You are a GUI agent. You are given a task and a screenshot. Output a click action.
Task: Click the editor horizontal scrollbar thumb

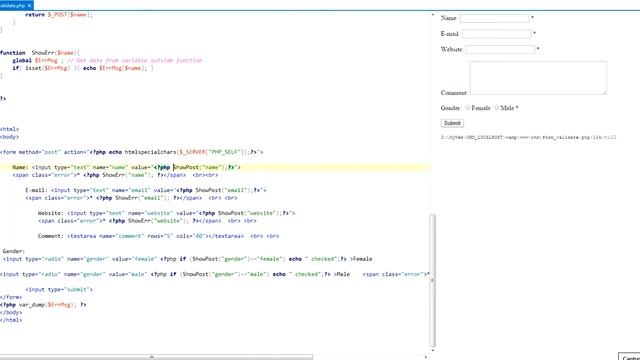156,357
